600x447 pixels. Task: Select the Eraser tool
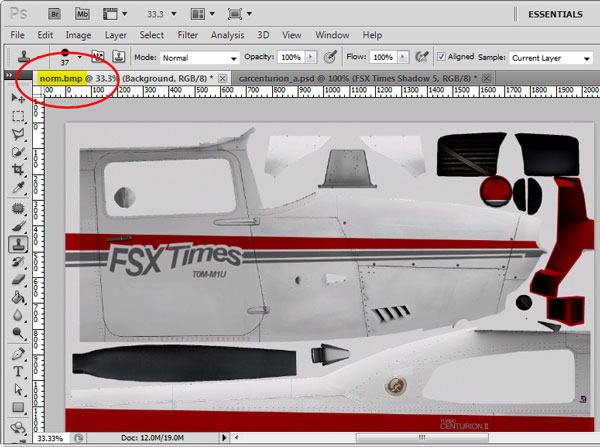(18, 279)
